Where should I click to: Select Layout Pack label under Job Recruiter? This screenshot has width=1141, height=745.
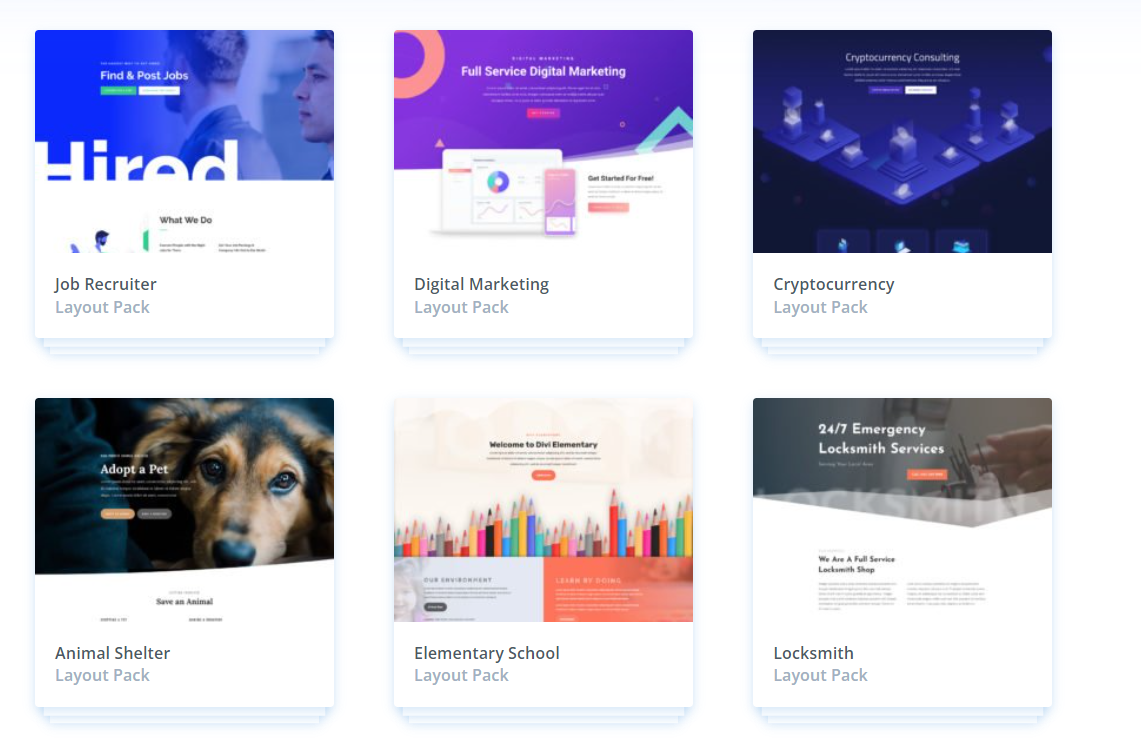(103, 308)
